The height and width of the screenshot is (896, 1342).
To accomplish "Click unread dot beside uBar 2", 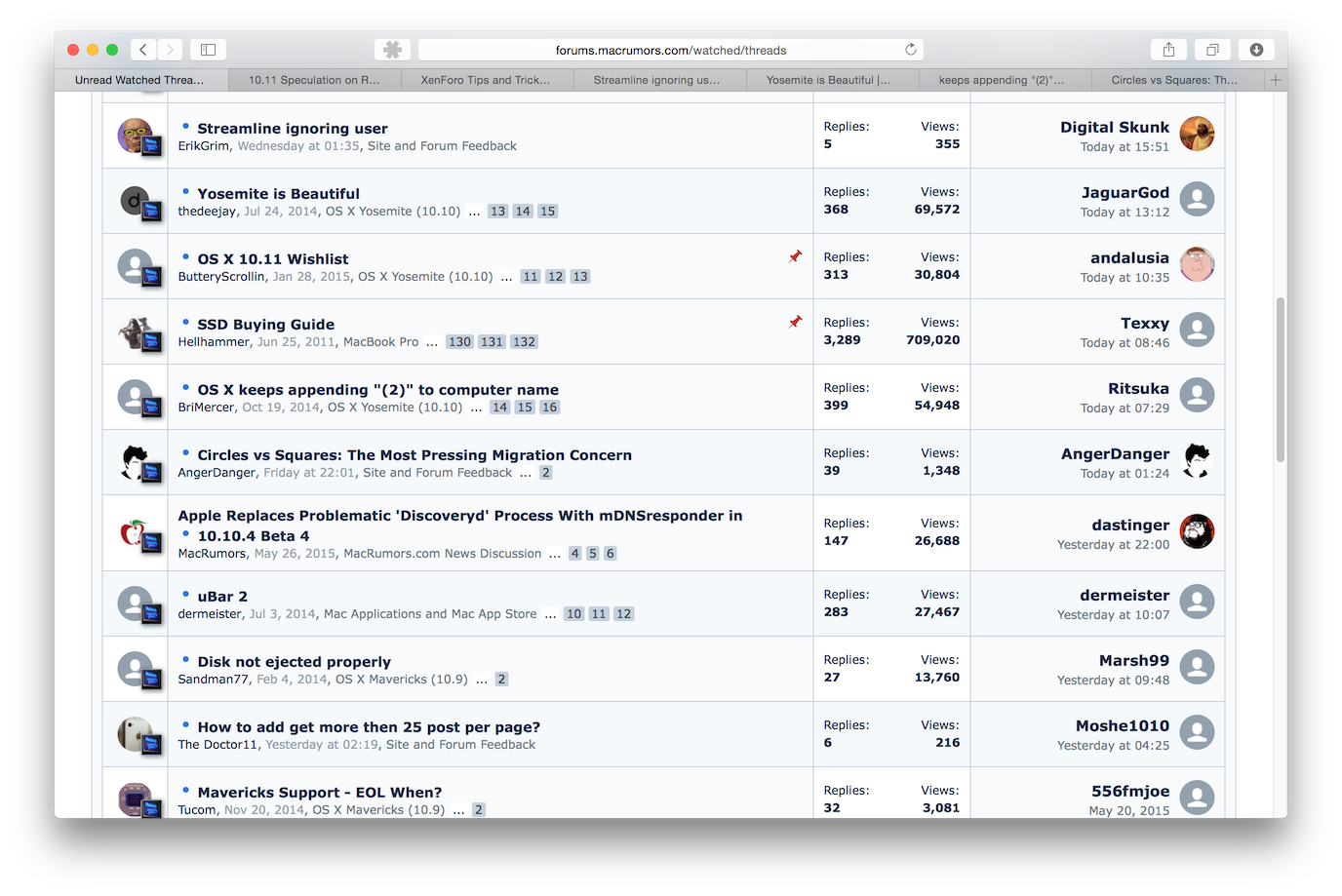I will point(185,594).
